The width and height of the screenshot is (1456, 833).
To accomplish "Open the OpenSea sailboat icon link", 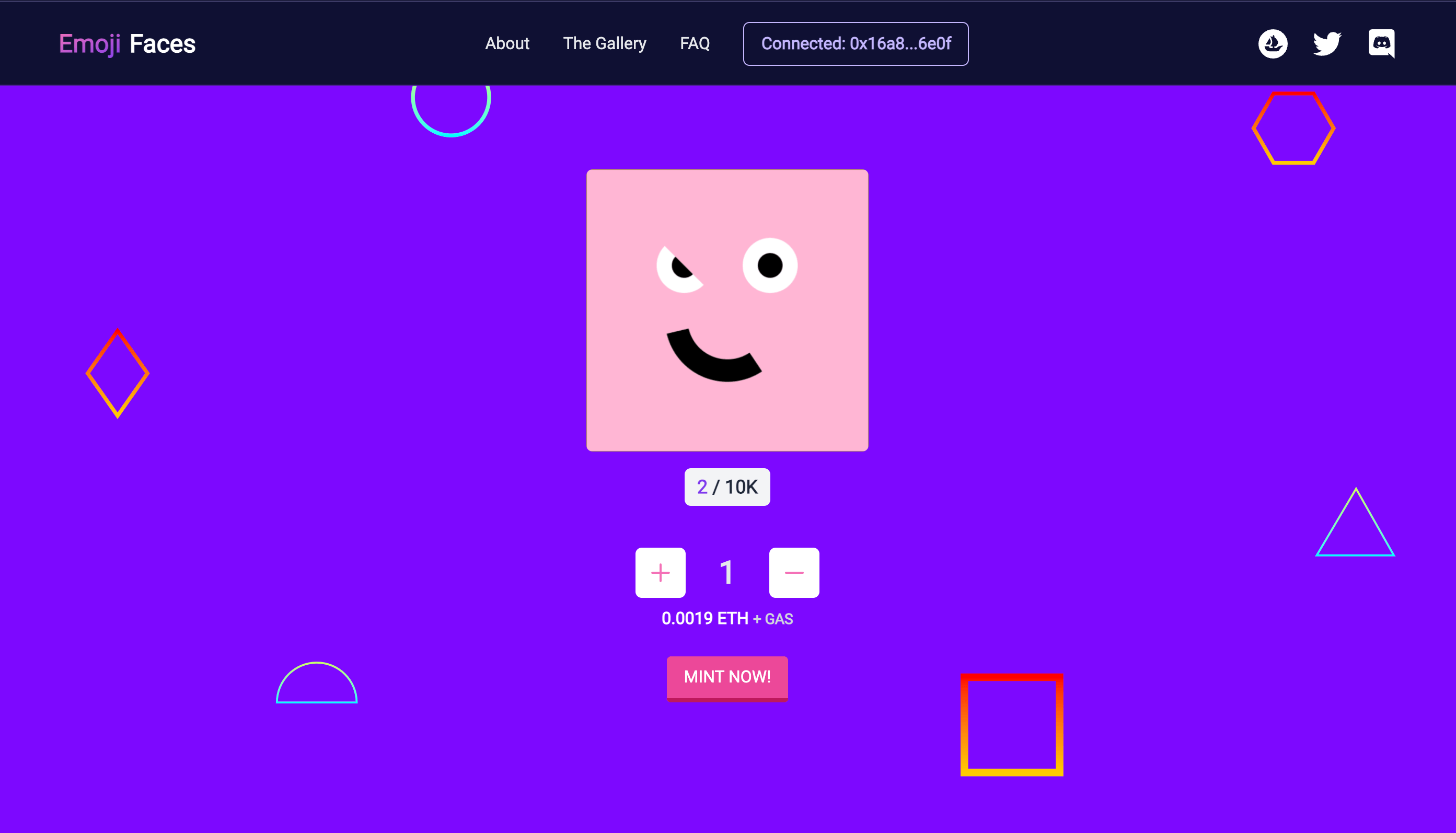I will click(x=1273, y=44).
